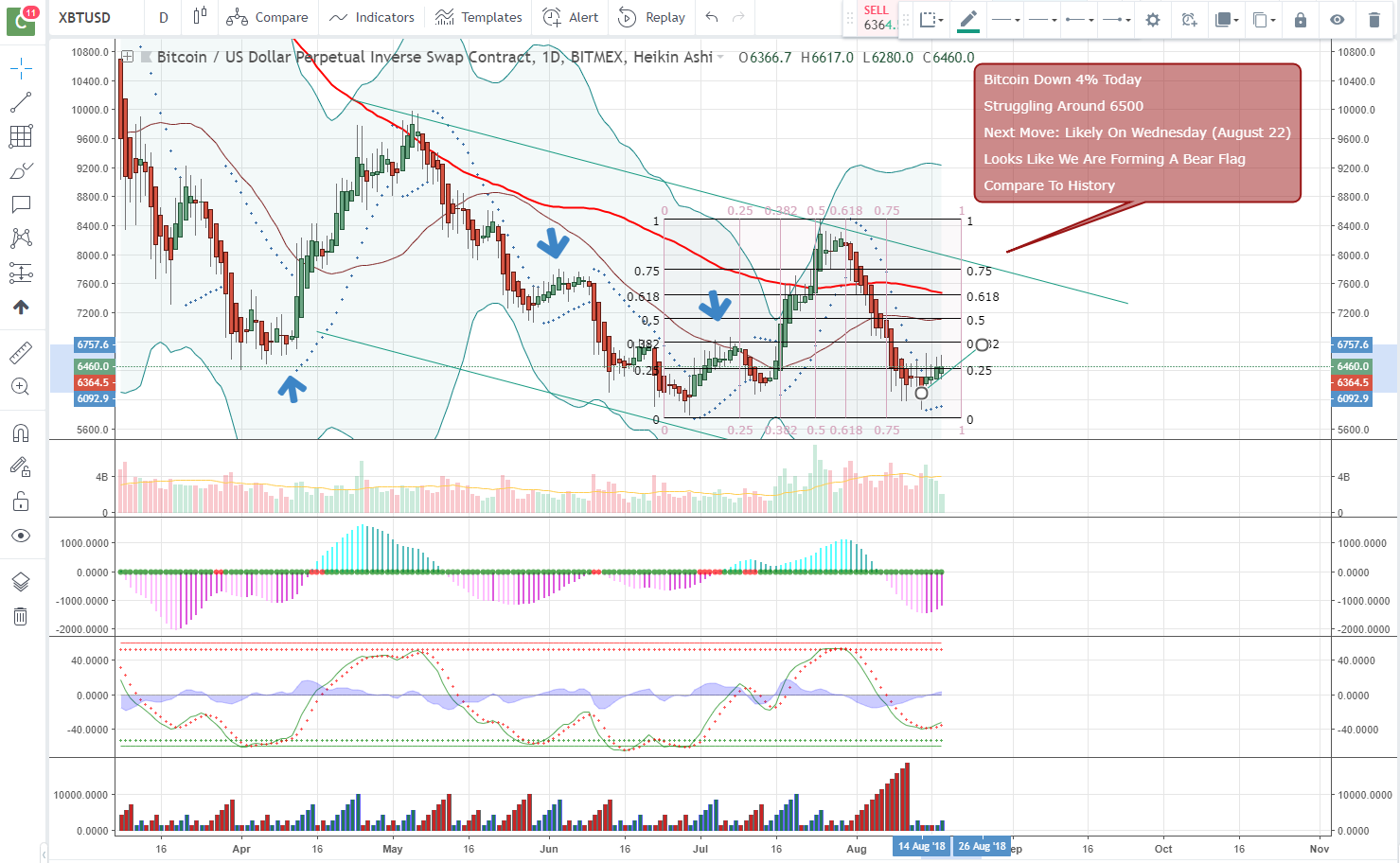Click the Bitcoin Down 4% Today callout
The image size is (1400, 863).
(1062, 79)
